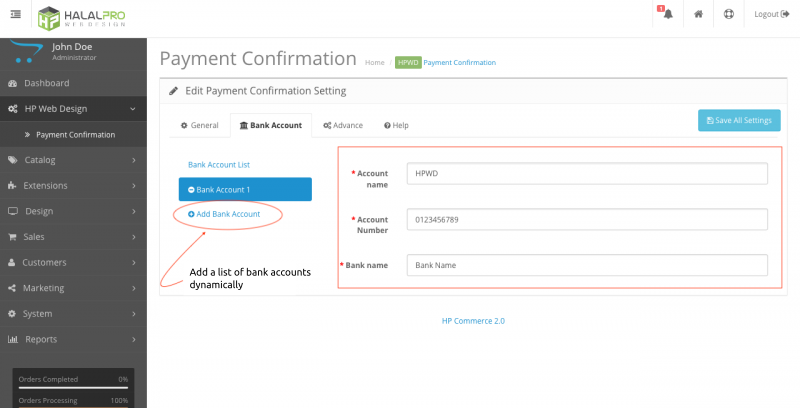Click the globe support icon
The height and width of the screenshot is (408, 800).
[x=728, y=14]
